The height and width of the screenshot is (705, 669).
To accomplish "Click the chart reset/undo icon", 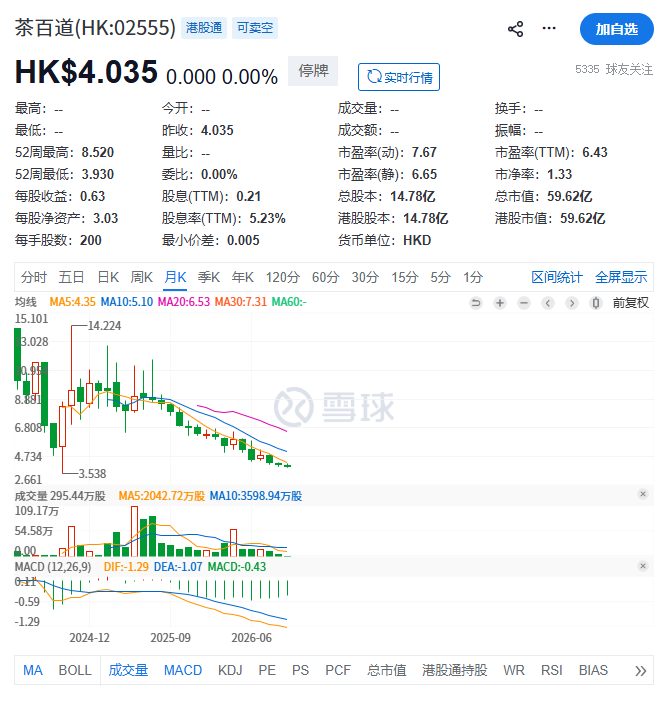I will 476,303.
